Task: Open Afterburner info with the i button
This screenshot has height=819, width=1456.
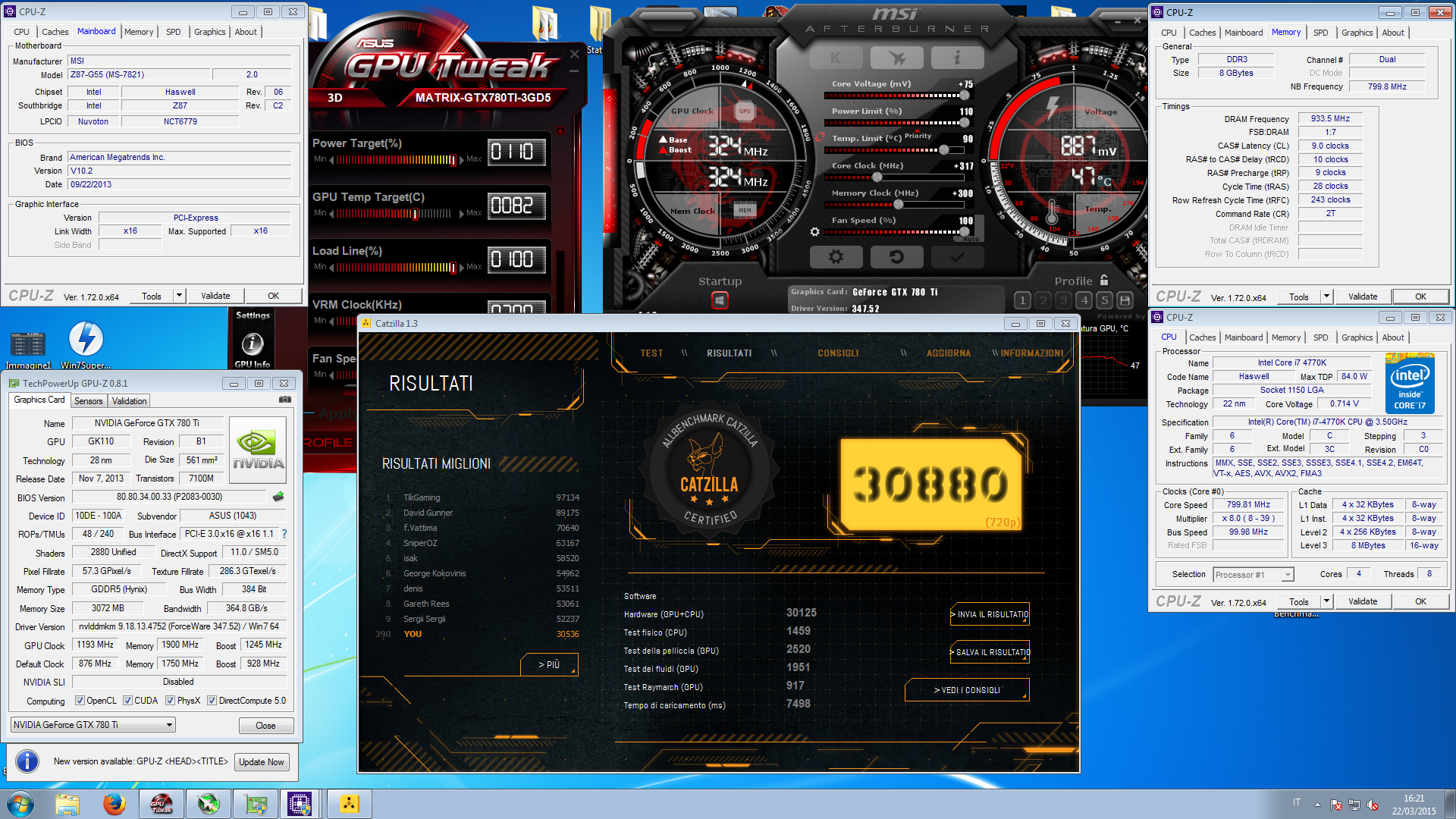Action: (957, 58)
